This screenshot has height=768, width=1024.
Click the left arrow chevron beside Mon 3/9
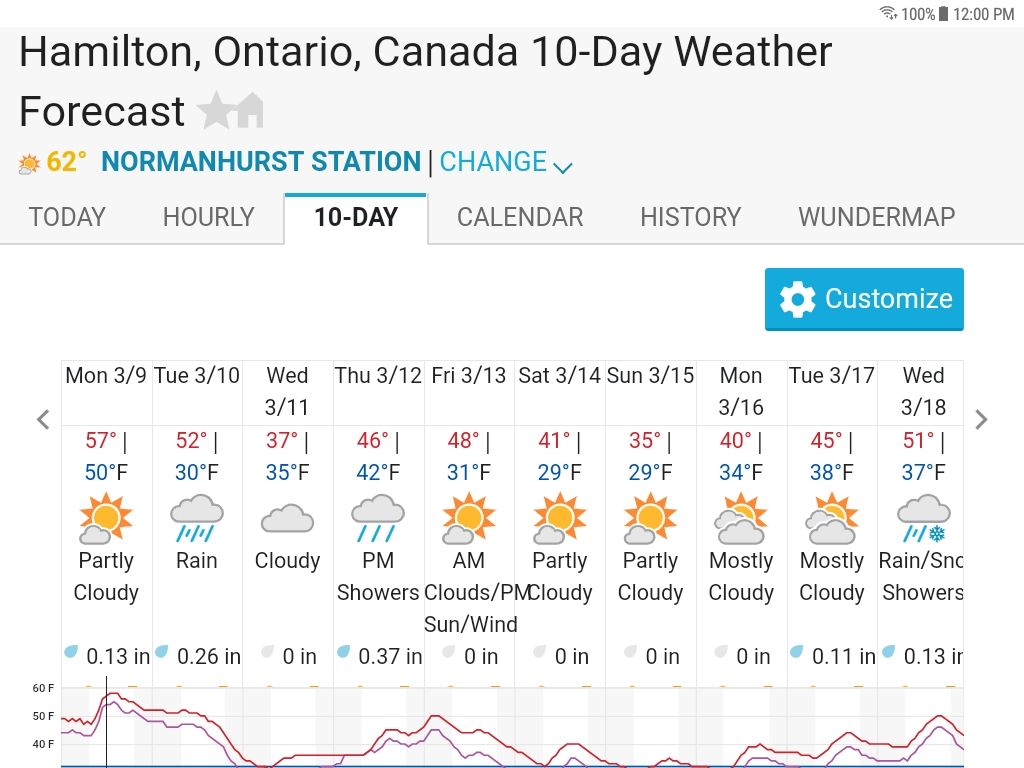point(43,420)
